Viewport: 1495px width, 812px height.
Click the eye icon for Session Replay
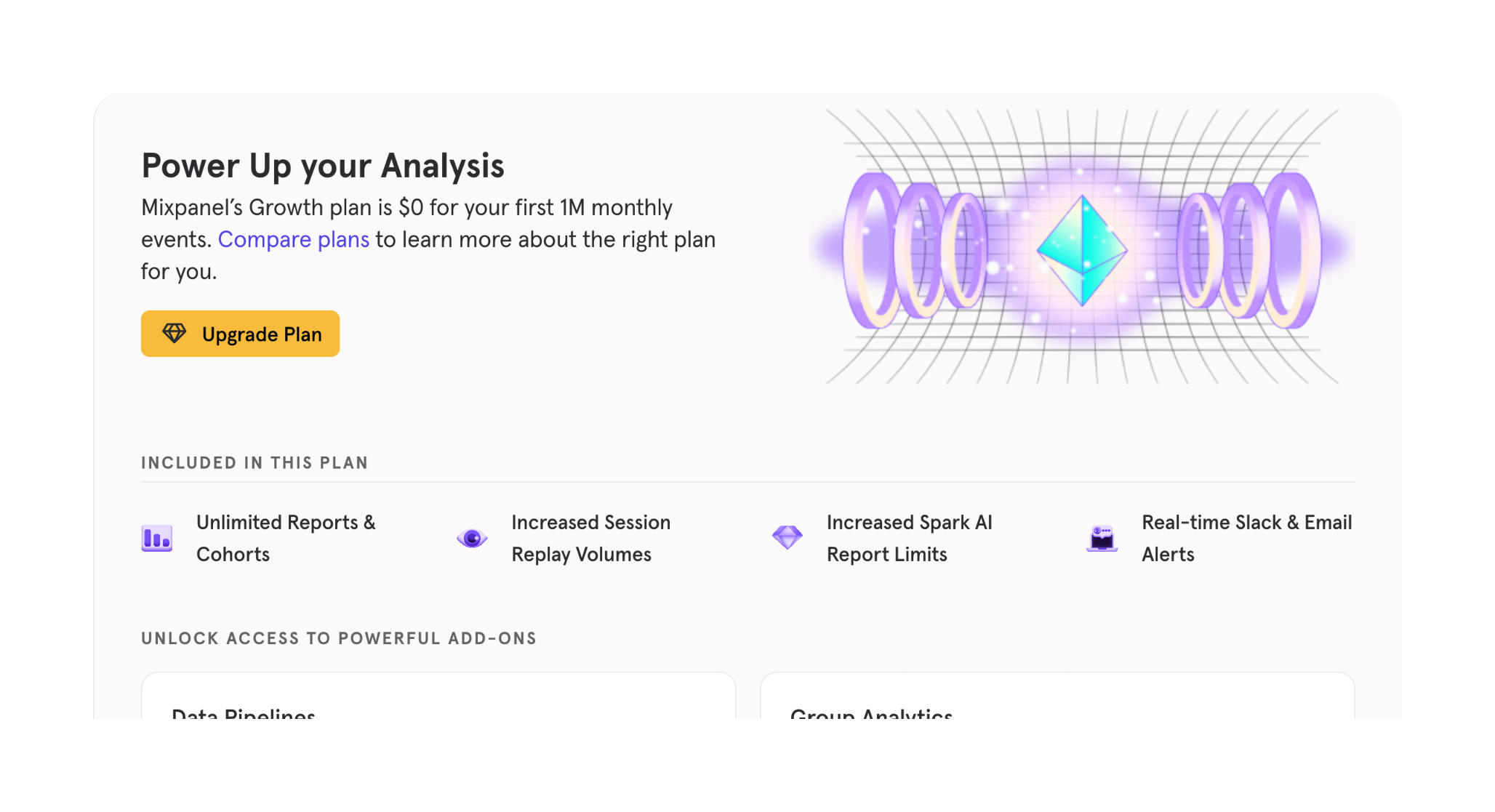coord(472,539)
